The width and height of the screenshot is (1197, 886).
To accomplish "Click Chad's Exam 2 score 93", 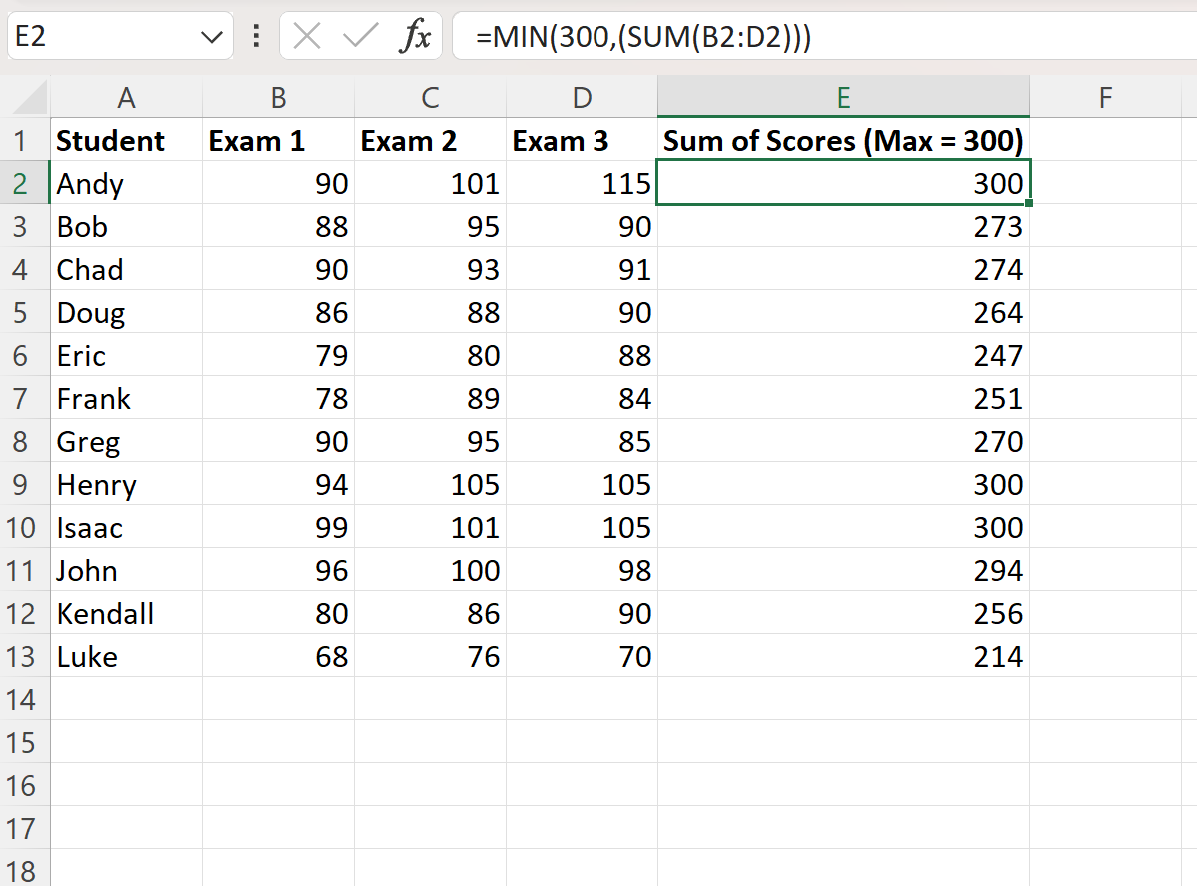I will point(430,269).
